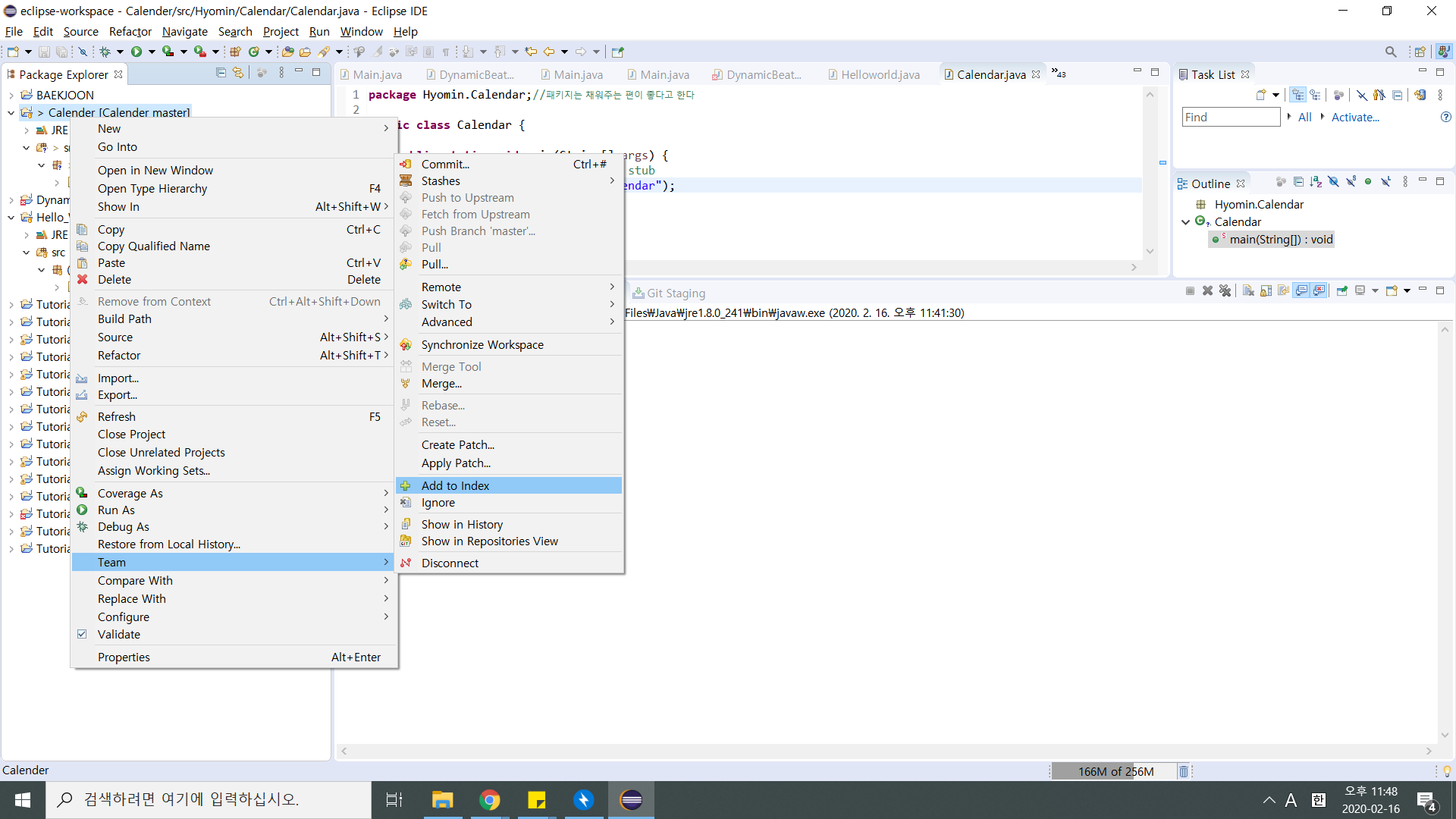
Task: Toggle Categorized view in Task List toolbar
Action: (1298, 95)
